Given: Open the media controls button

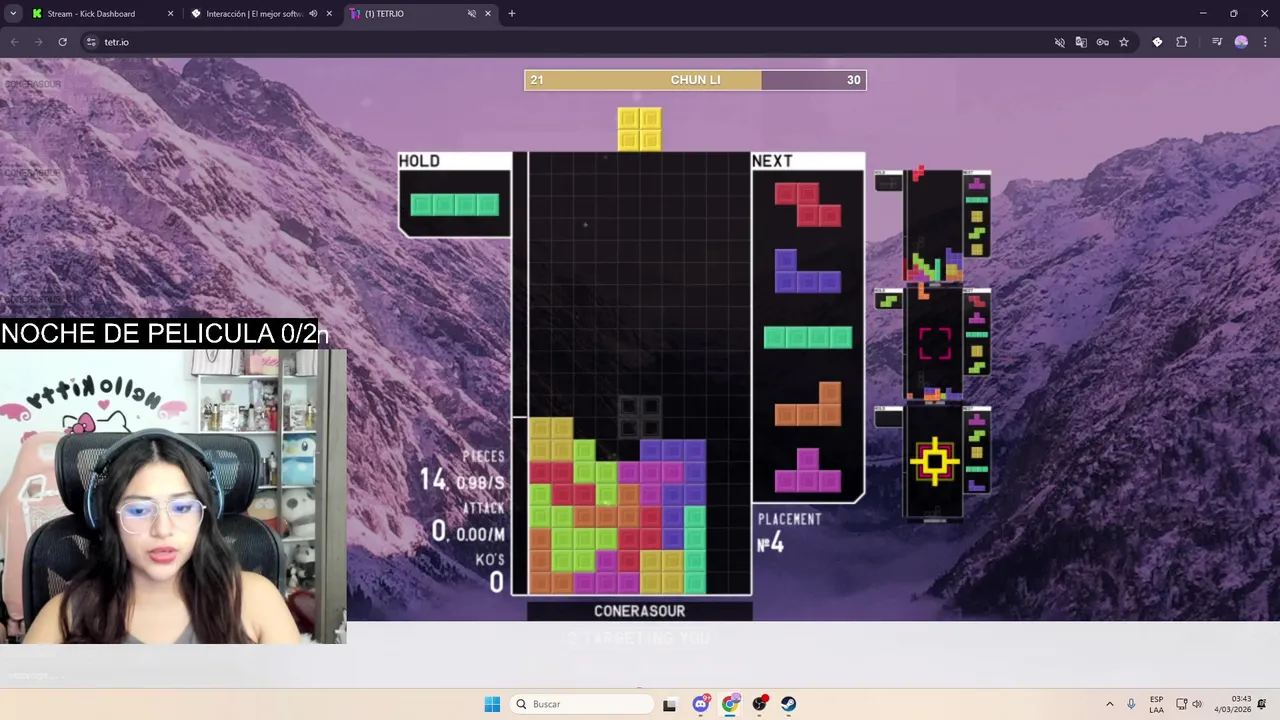Looking at the screenshot, I should (x=1217, y=42).
